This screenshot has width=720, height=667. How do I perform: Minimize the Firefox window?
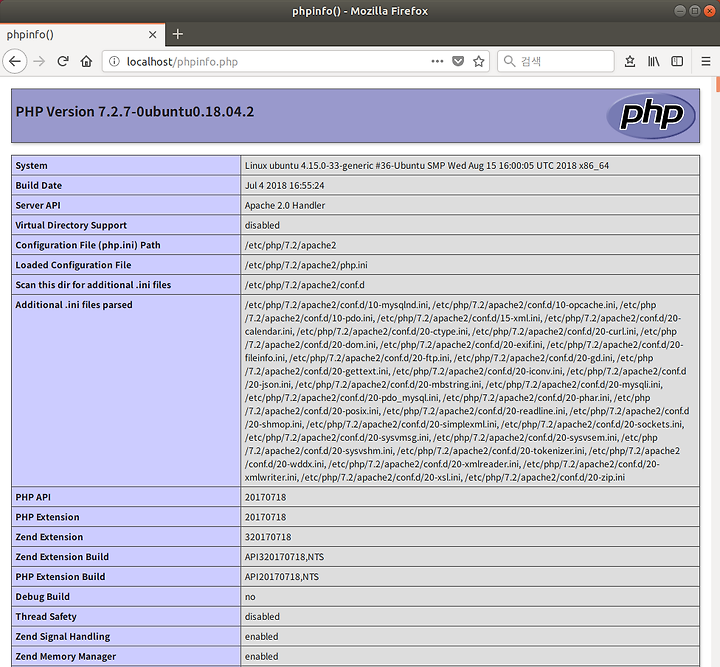tap(680, 11)
